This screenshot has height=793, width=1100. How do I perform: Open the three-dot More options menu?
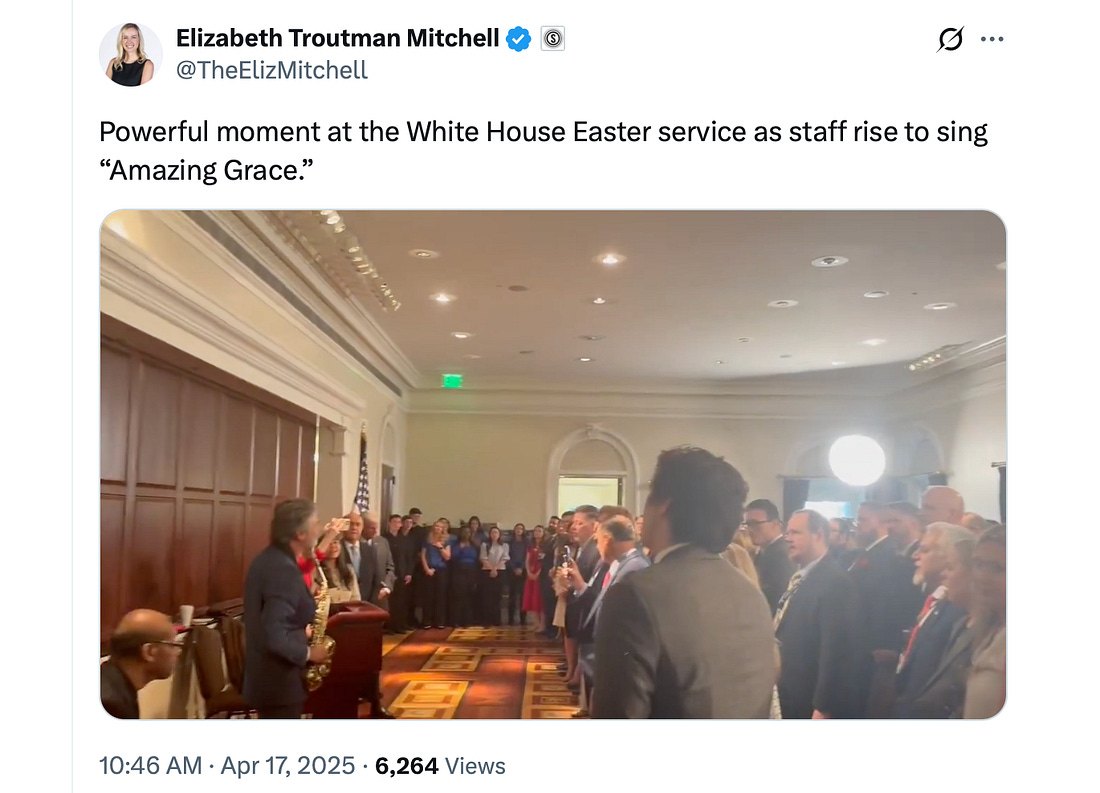992,39
